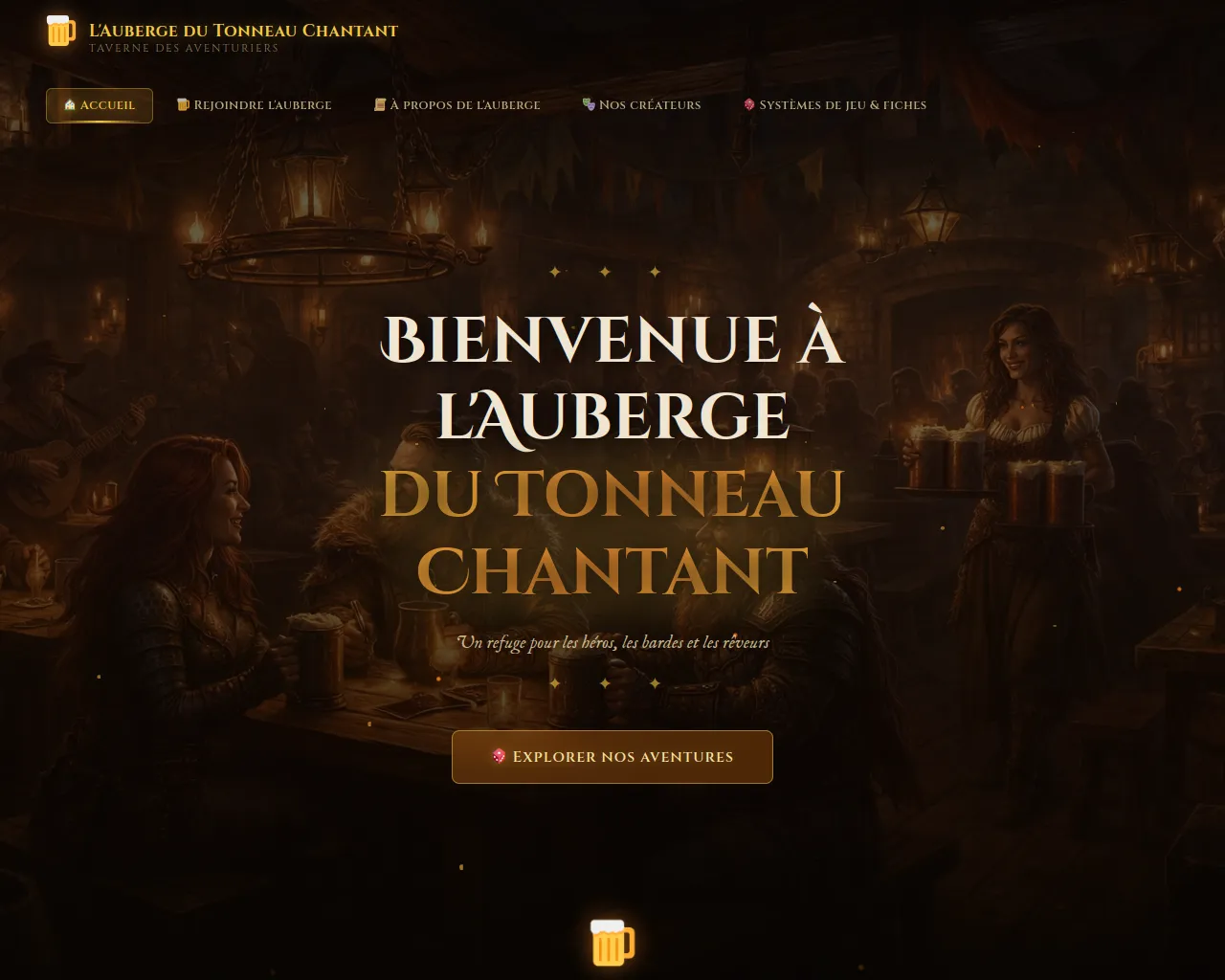Click the Explorer nos aventures button
Viewport: 1225px width, 980px height.
[x=612, y=757]
